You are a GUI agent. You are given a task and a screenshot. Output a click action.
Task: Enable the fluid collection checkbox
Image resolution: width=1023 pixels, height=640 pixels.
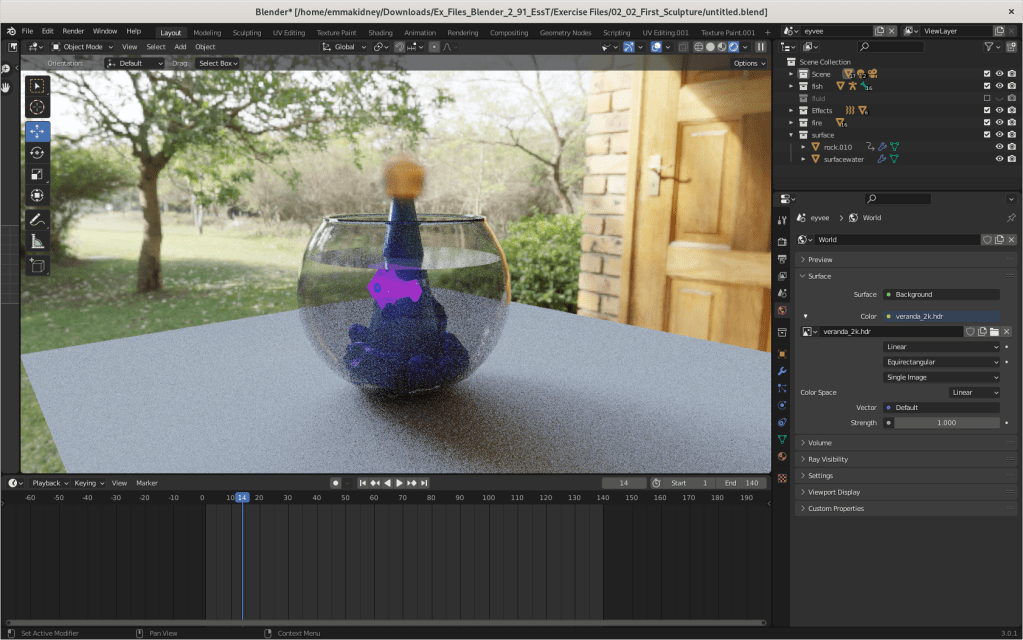click(987, 97)
